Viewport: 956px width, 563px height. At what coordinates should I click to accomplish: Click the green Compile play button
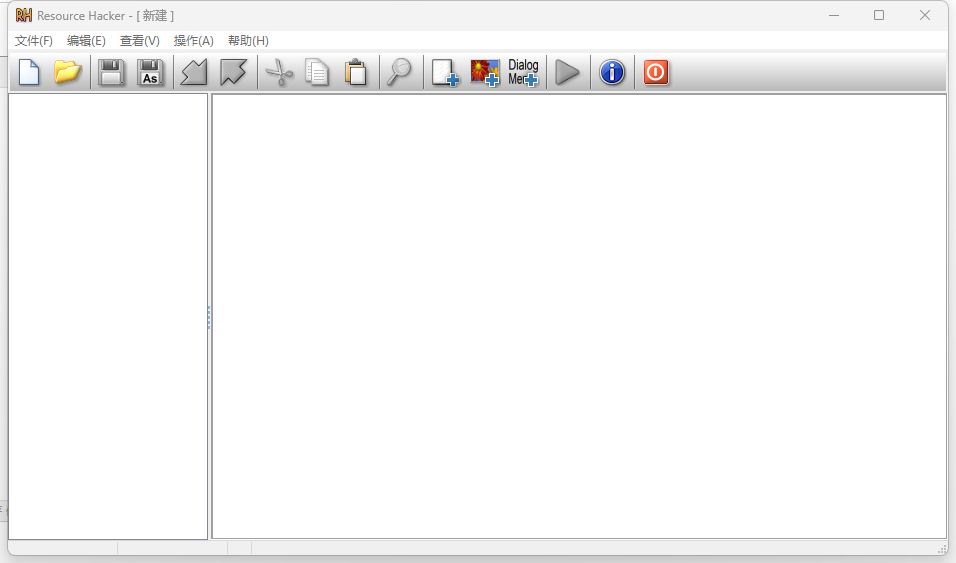pyautogui.click(x=568, y=72)
